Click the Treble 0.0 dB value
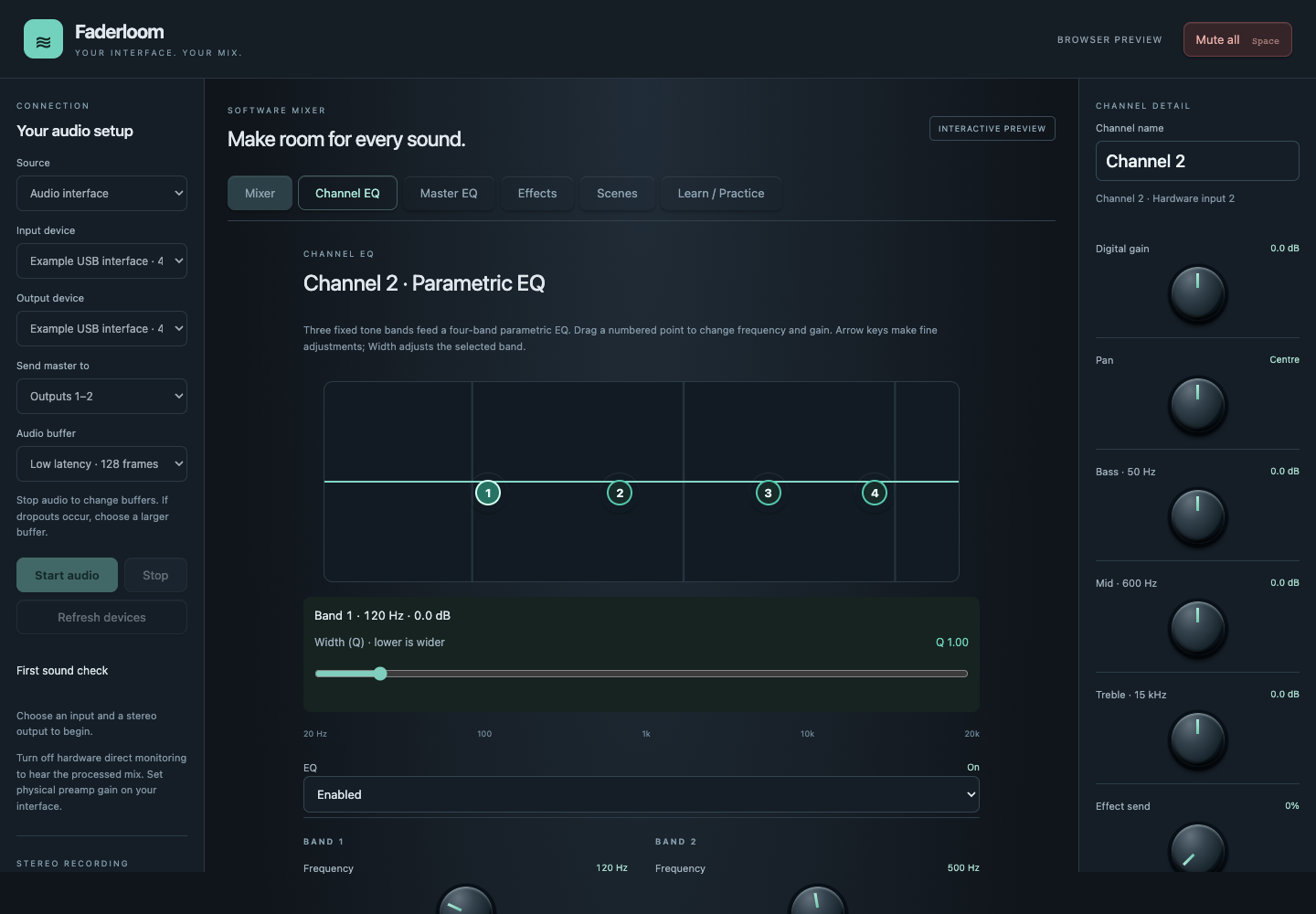The image size is (1316, 914). pyautogui.click(x=1284, y=694)
